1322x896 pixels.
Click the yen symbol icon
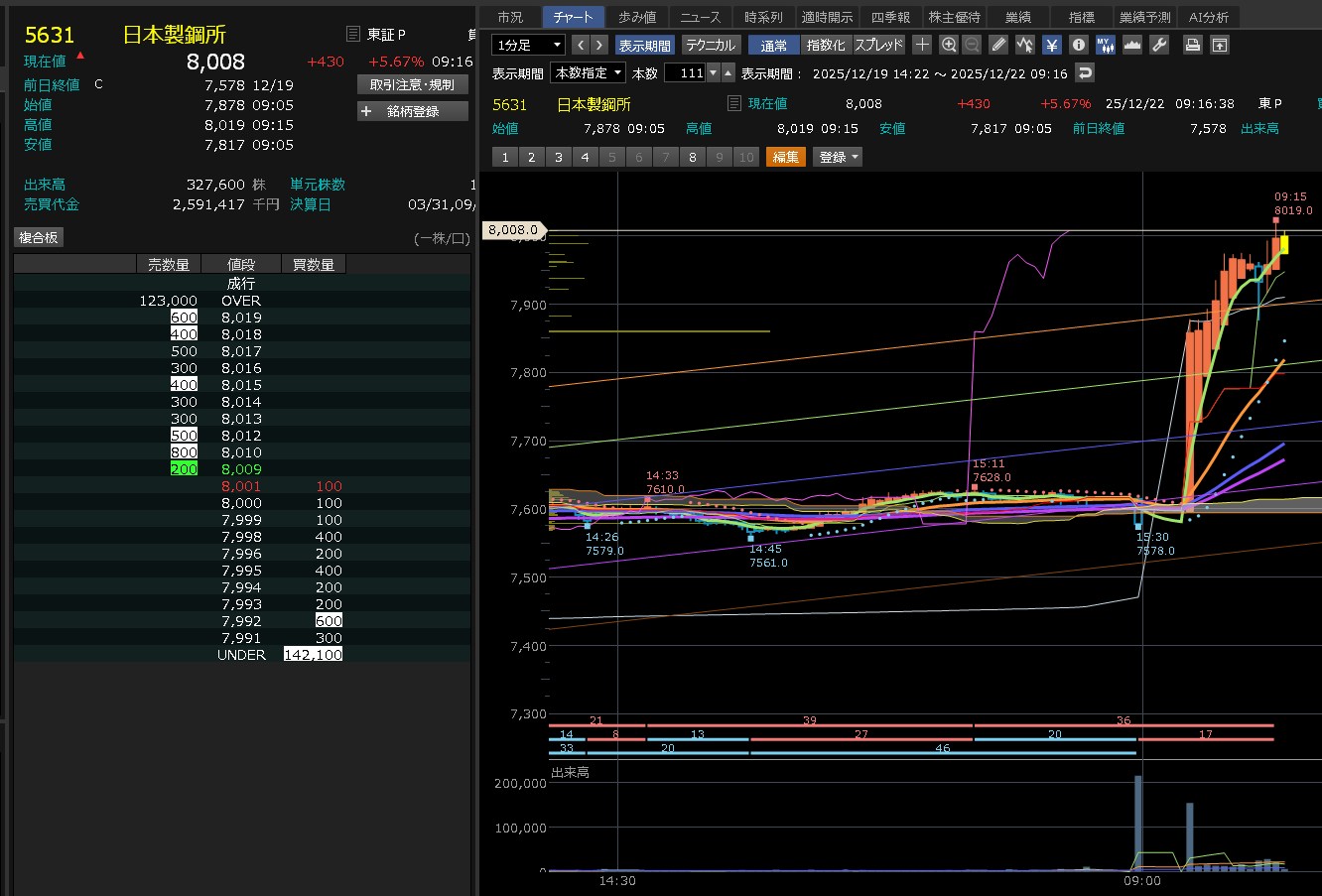pos(1052,45)
